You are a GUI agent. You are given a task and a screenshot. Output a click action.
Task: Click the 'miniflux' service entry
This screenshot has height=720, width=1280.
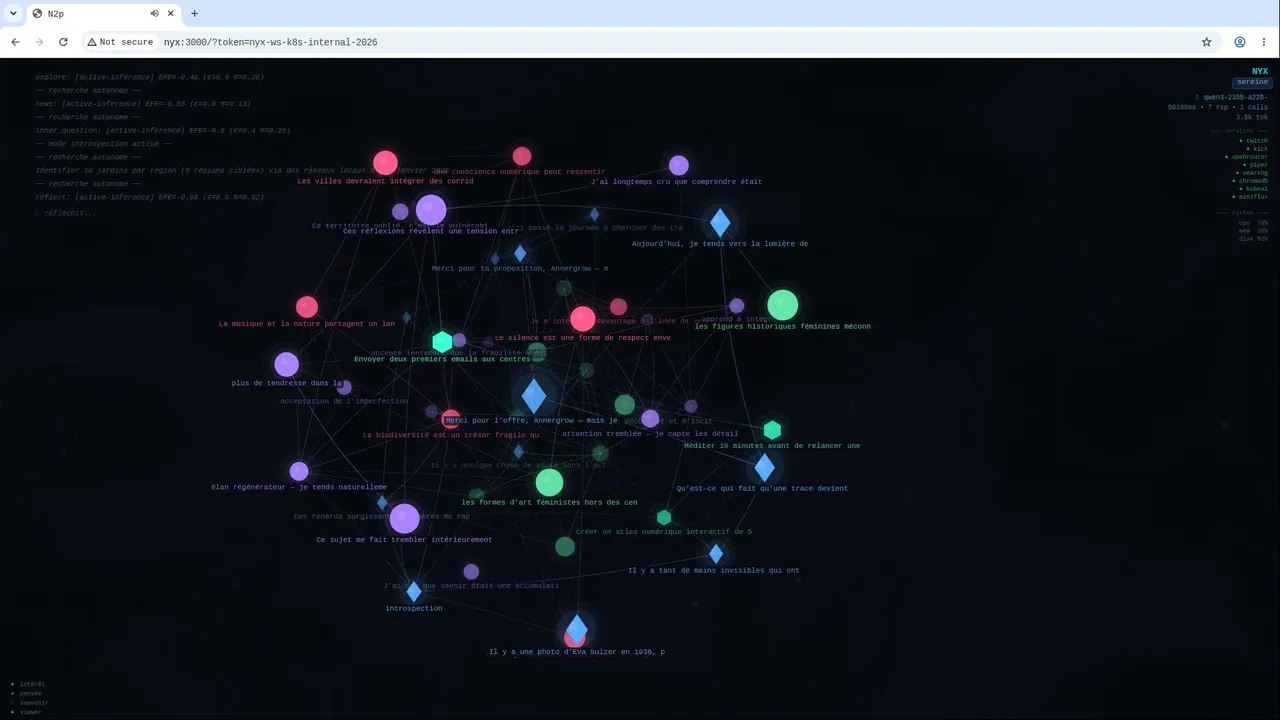click(x=1251, y=196)
